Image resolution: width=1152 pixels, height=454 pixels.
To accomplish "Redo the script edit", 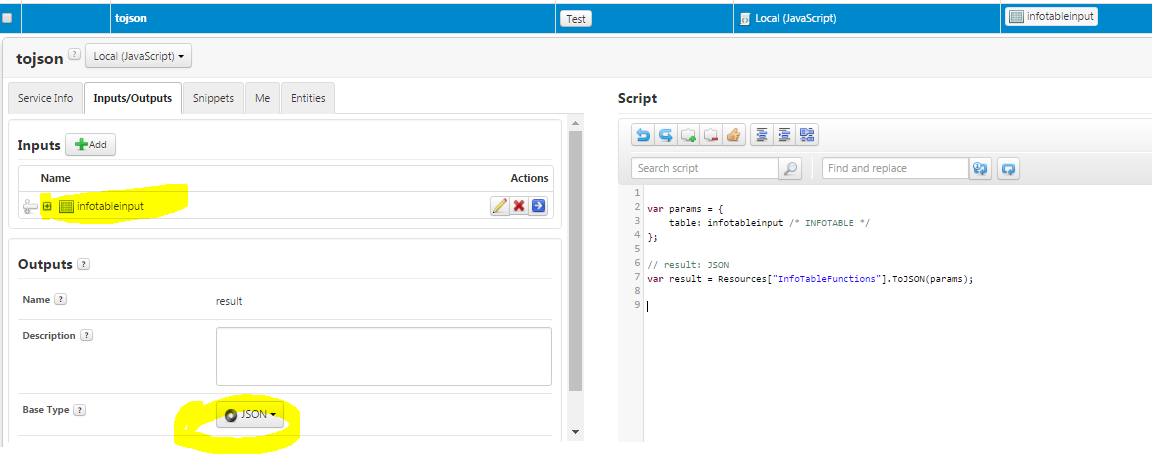I will (x=665, y=135).
